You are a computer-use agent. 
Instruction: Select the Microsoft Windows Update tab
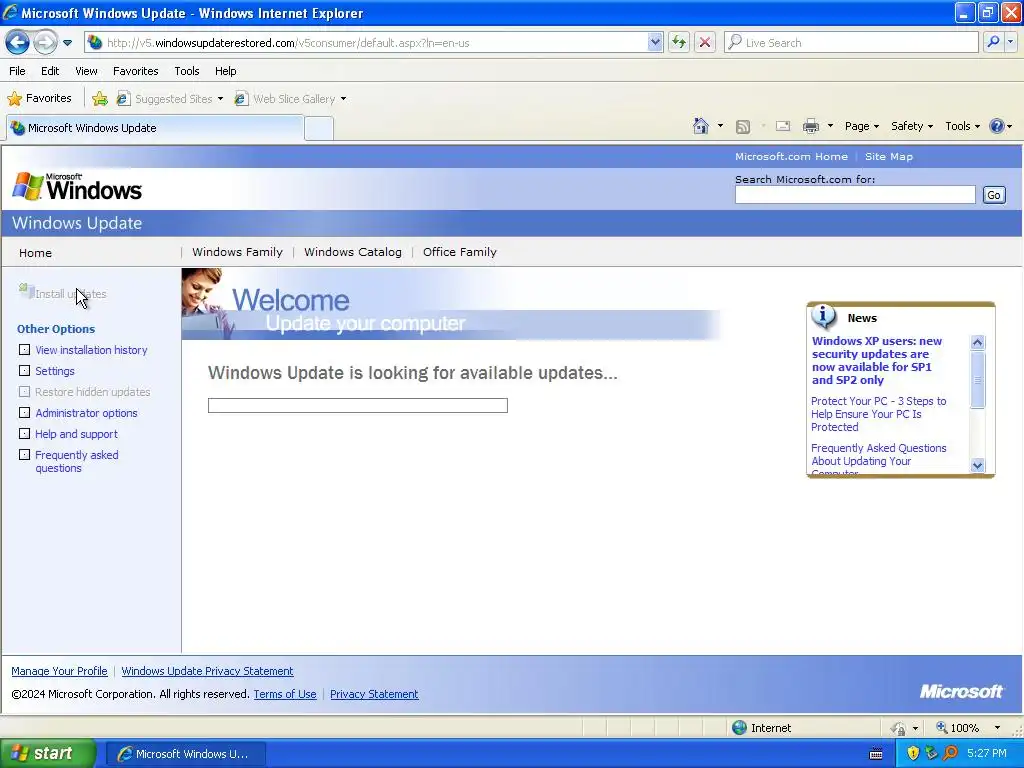point(155,128)
